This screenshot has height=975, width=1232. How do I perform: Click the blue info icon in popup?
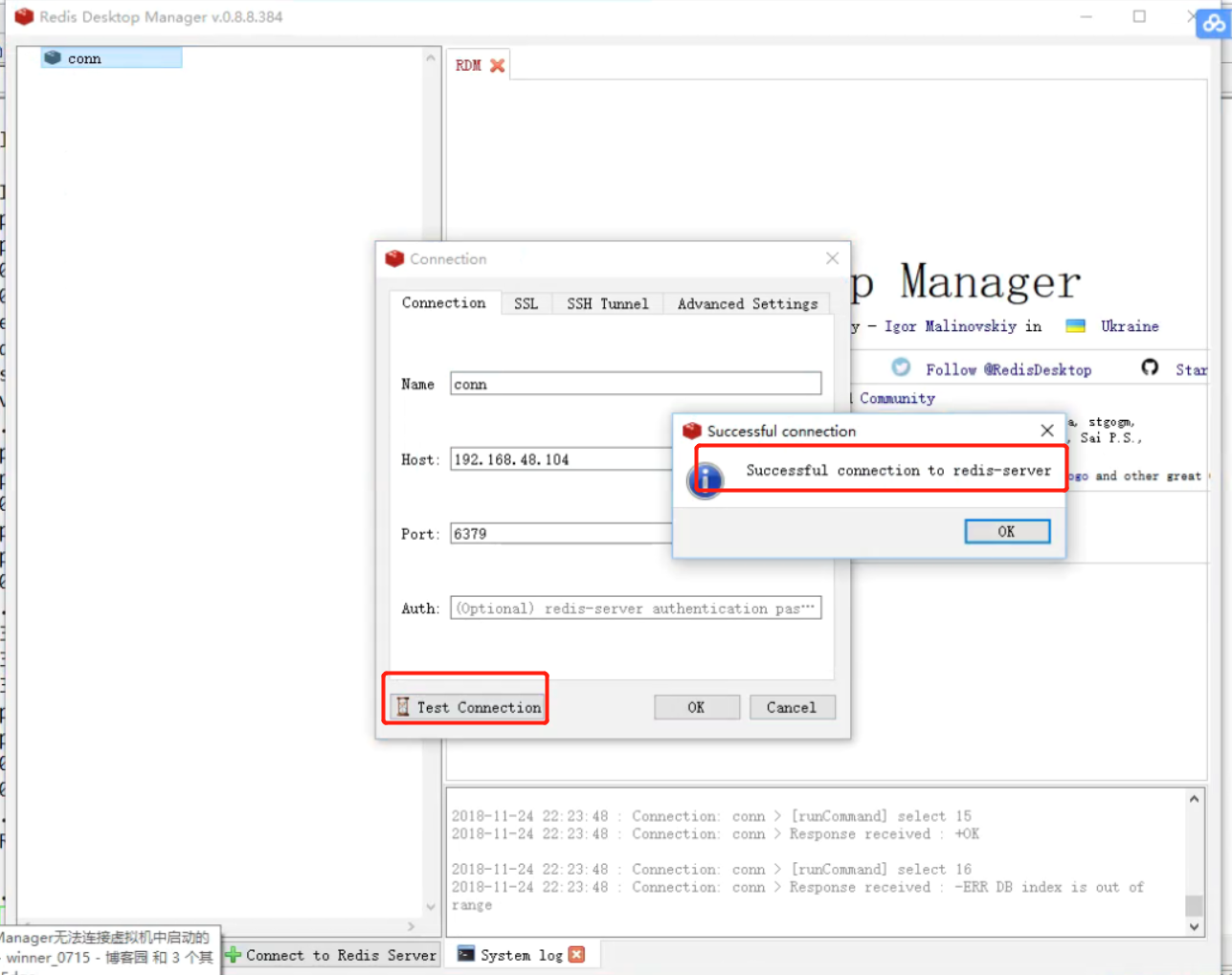[x=706, y=479]
